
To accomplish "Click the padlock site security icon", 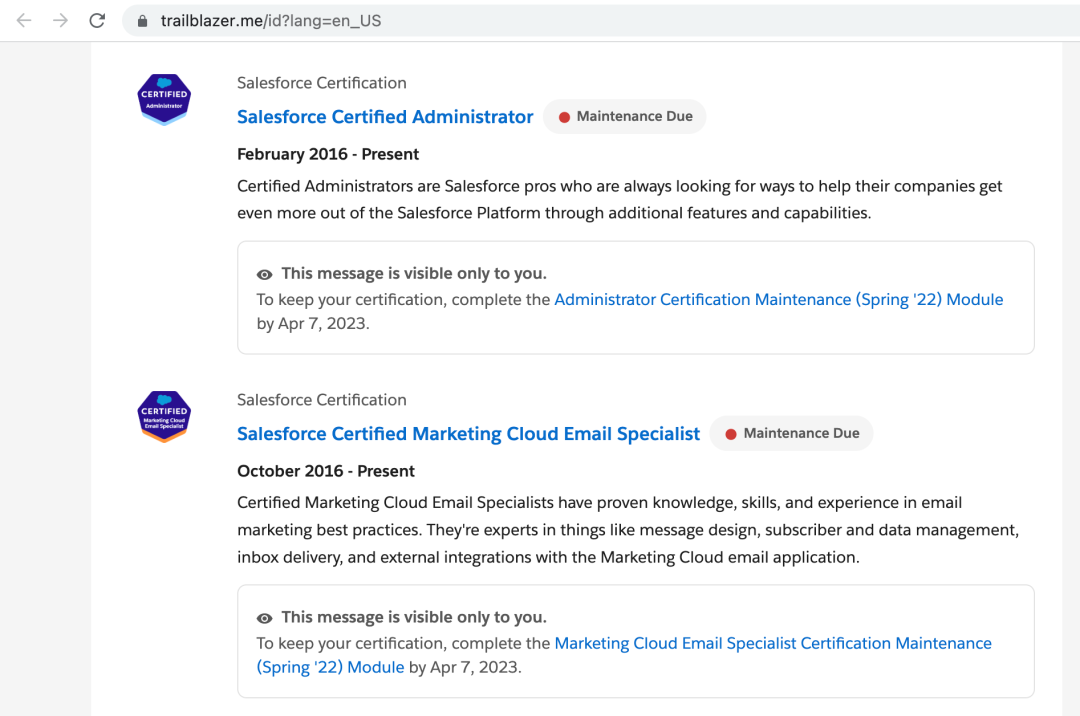I will click(143, 21).
